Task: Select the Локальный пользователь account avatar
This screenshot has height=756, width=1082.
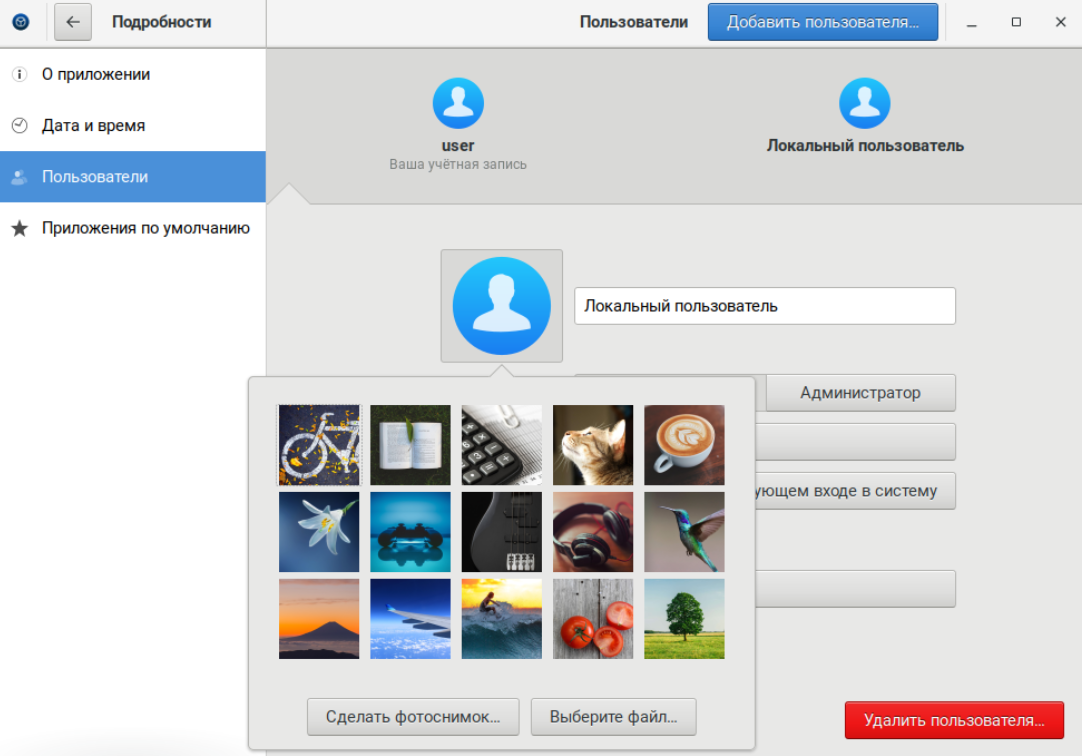Action: [x=864, y=104]
